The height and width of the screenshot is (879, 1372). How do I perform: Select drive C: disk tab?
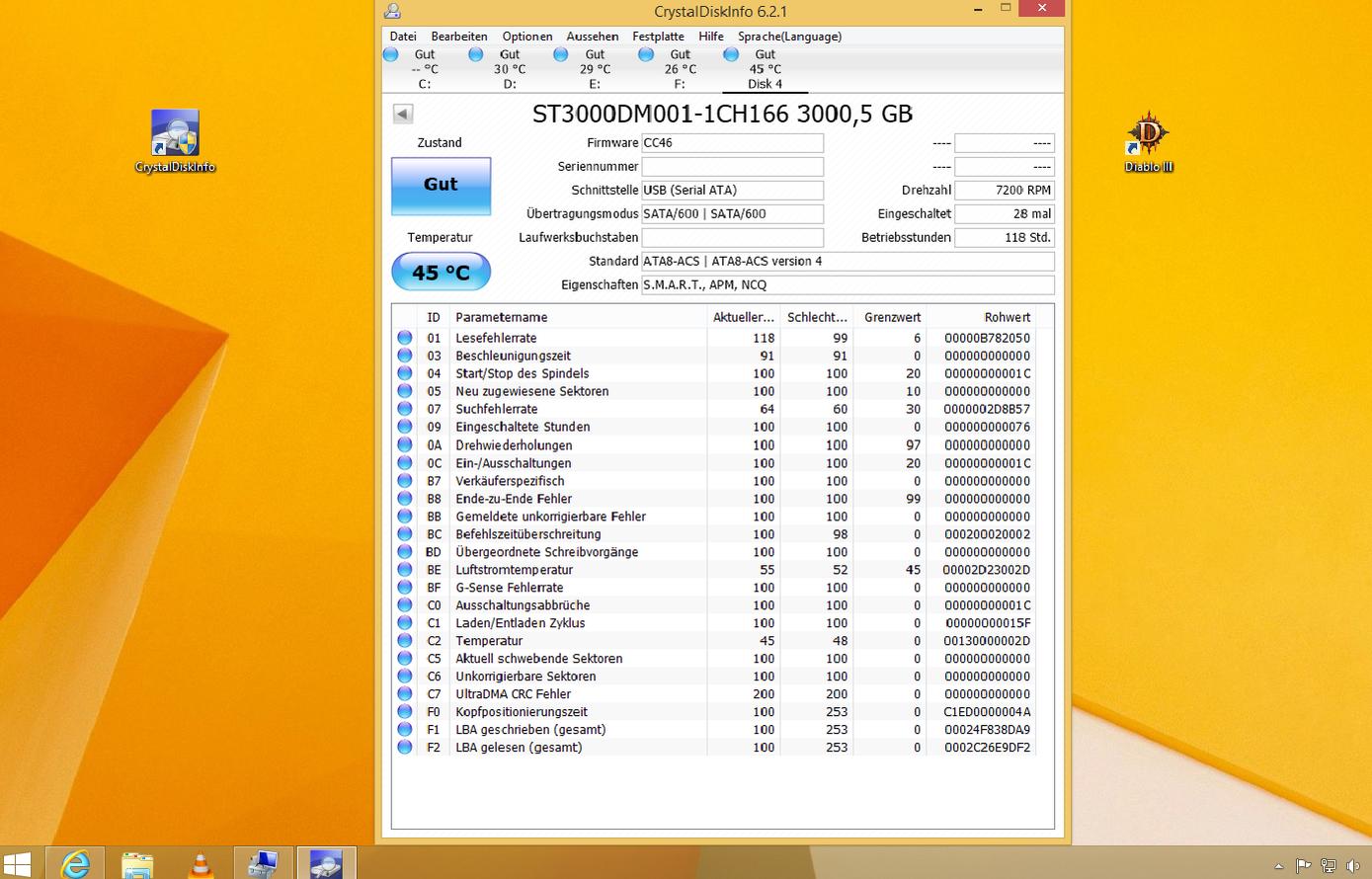tap(425, 69)
